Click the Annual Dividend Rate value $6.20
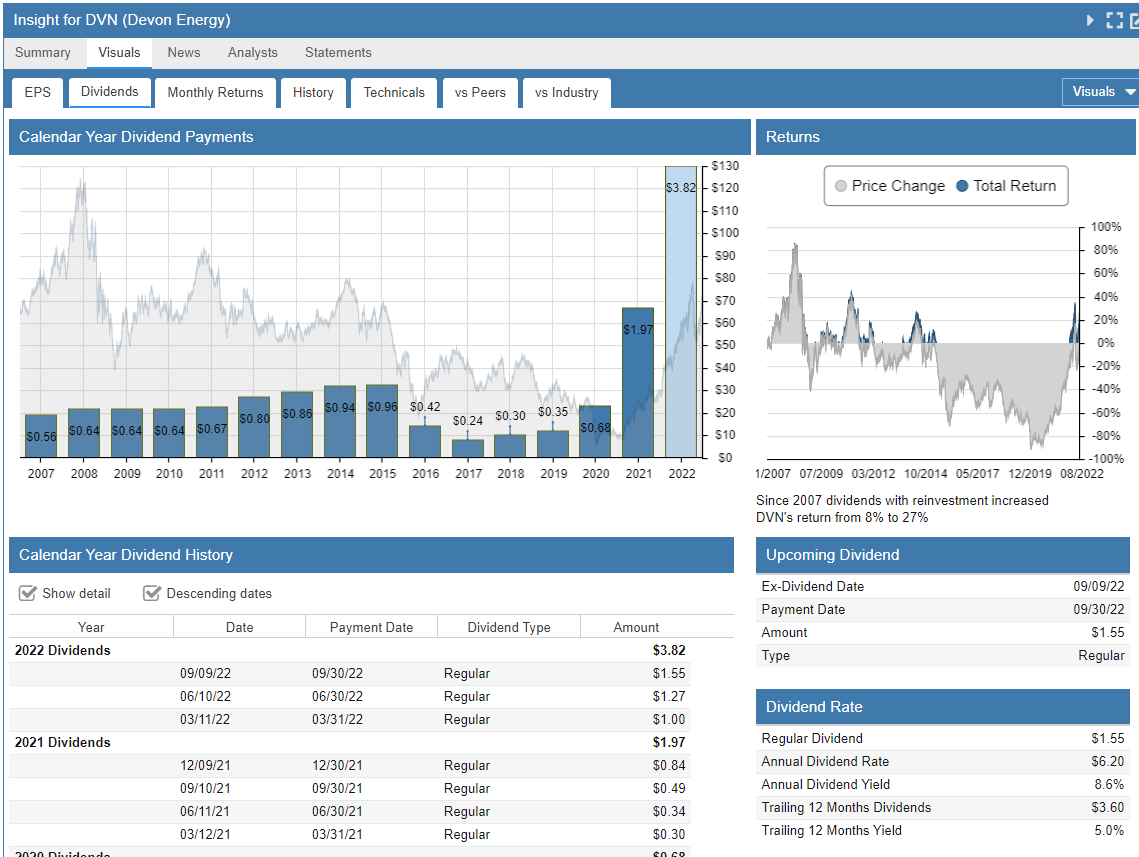This screenshot has height=857, width=1139. 1108,761
